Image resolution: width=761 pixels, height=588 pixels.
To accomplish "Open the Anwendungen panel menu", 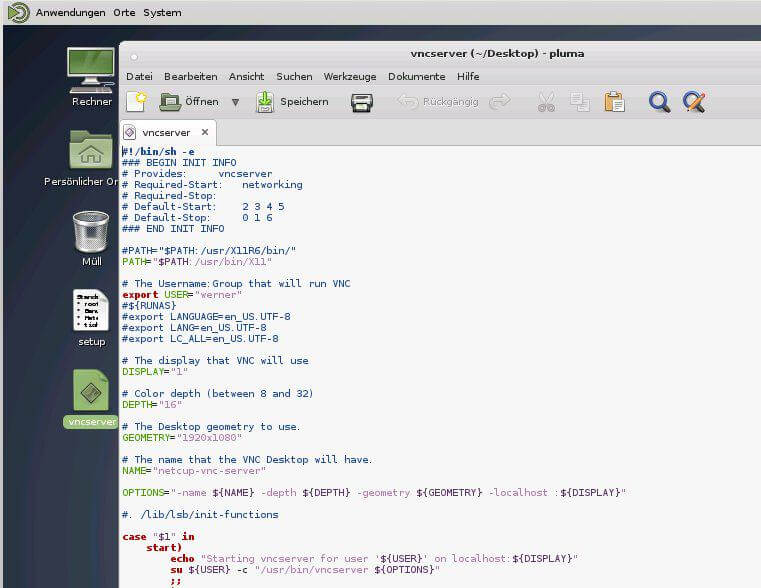I will coord(70,13).
